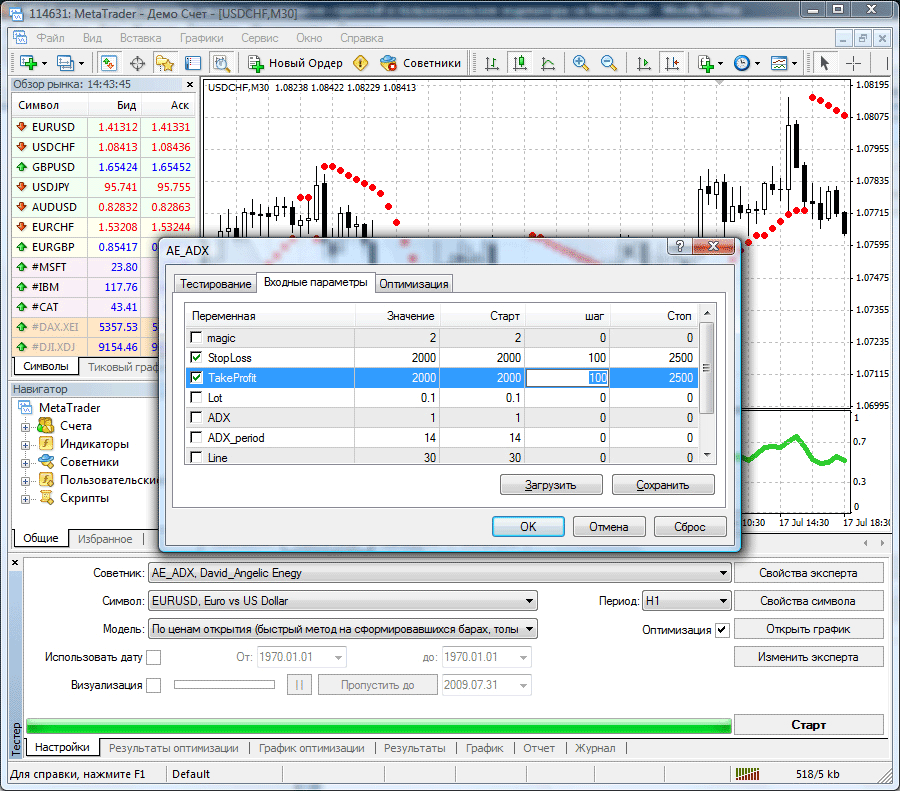
Task: Check the ADX_period variable checkbox
Action: 196,437
